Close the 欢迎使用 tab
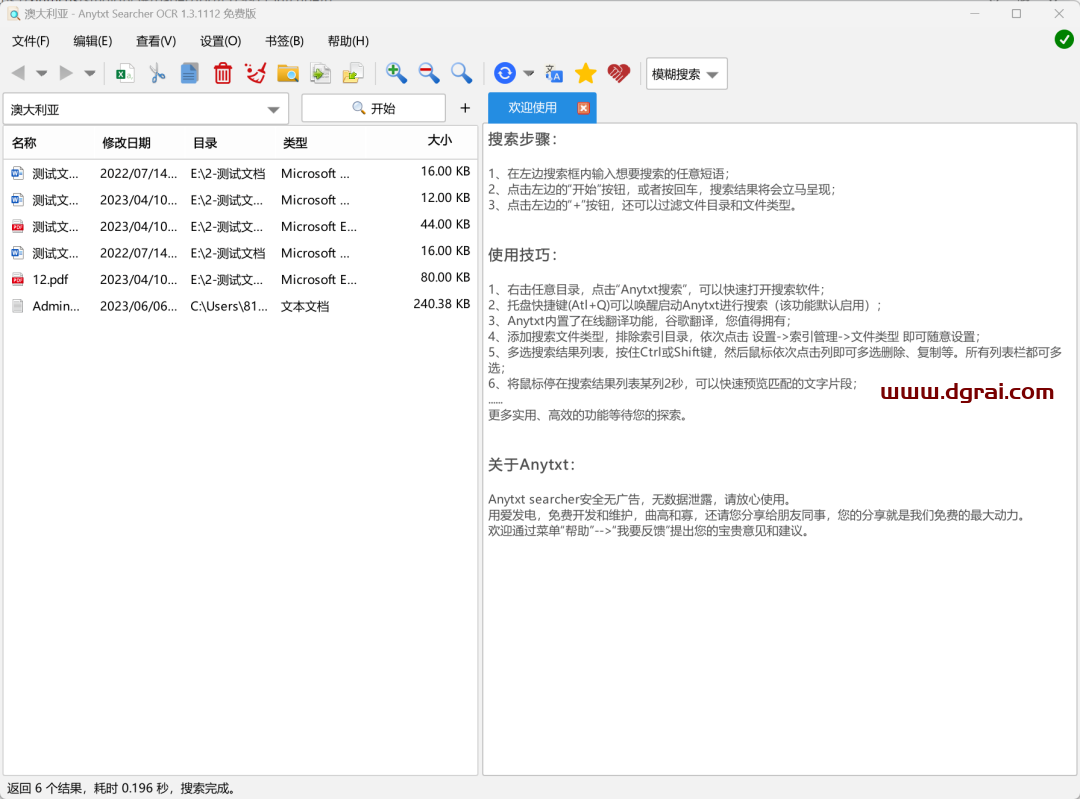 point(583,108)
